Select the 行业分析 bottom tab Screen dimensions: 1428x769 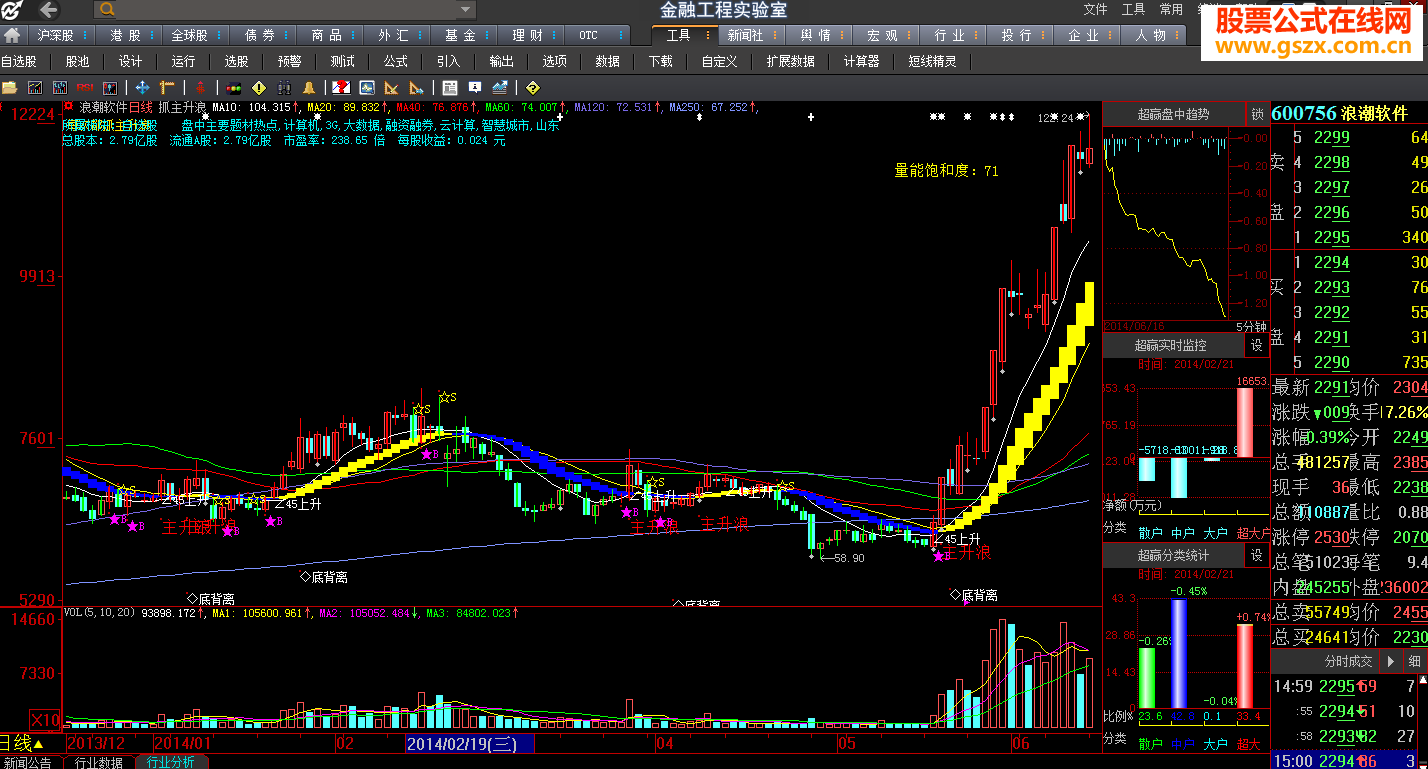coord(171,762)
